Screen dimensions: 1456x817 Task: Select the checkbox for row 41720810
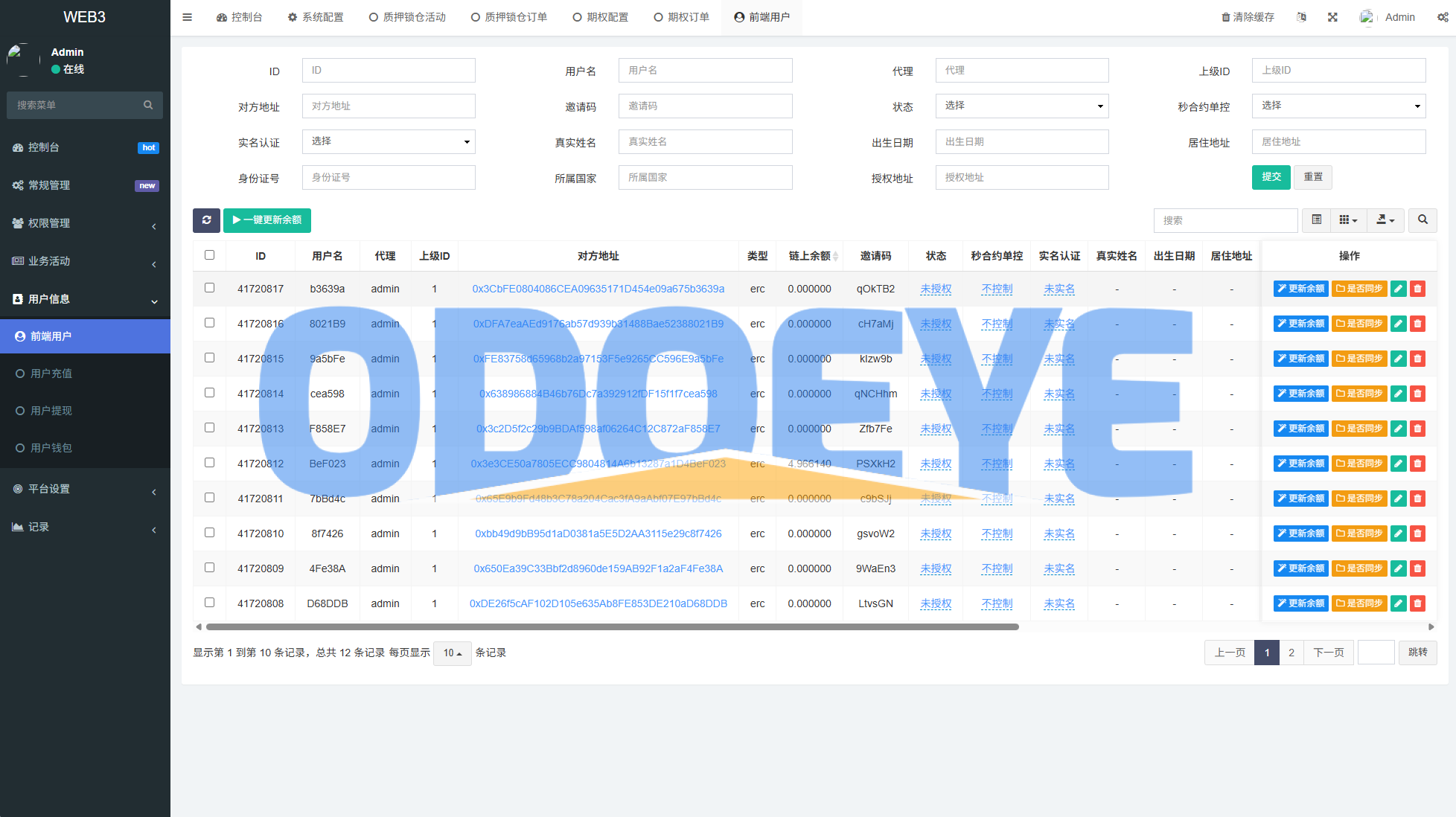click(209, 533)
